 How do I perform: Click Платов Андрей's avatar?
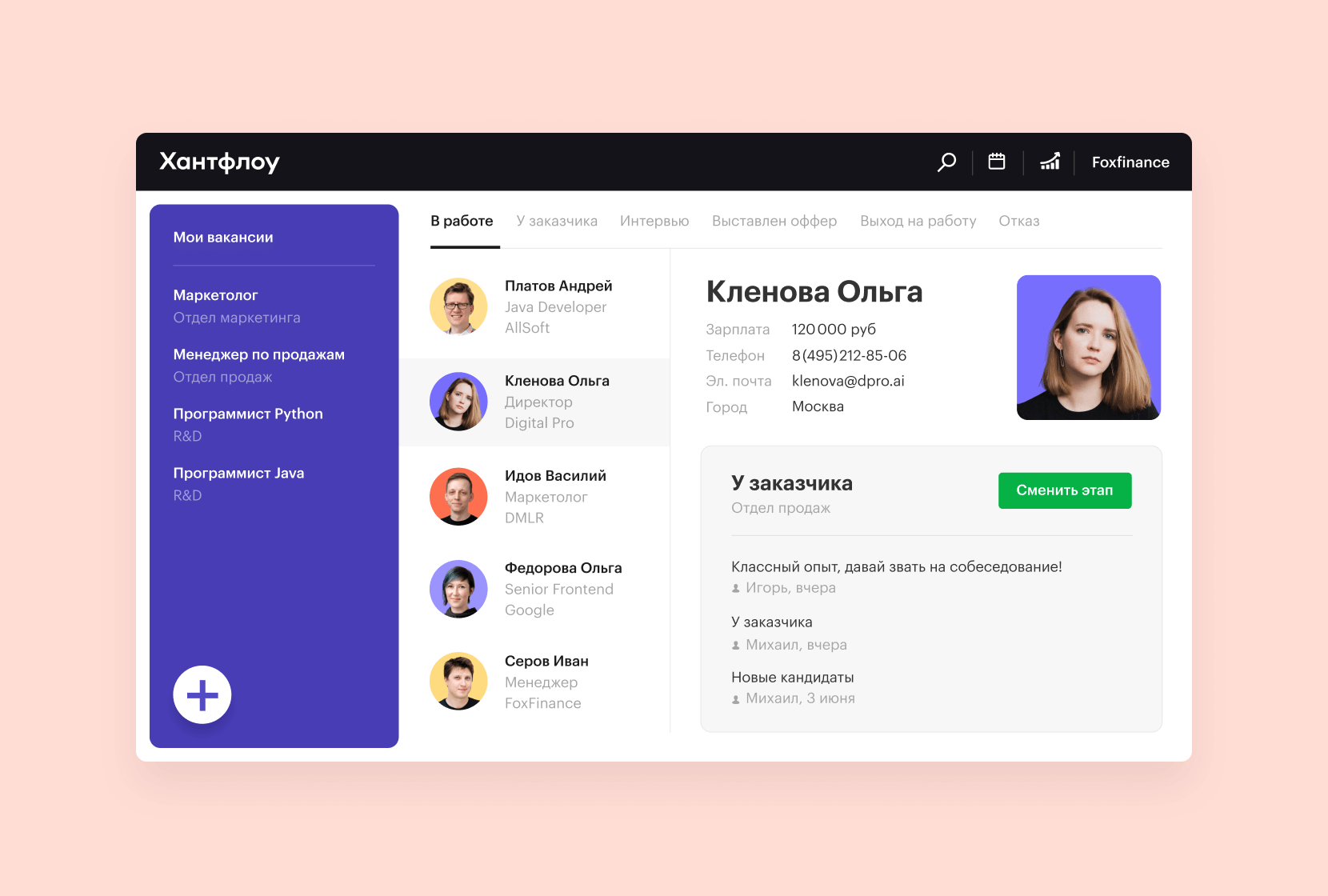(x=458, y=306)
